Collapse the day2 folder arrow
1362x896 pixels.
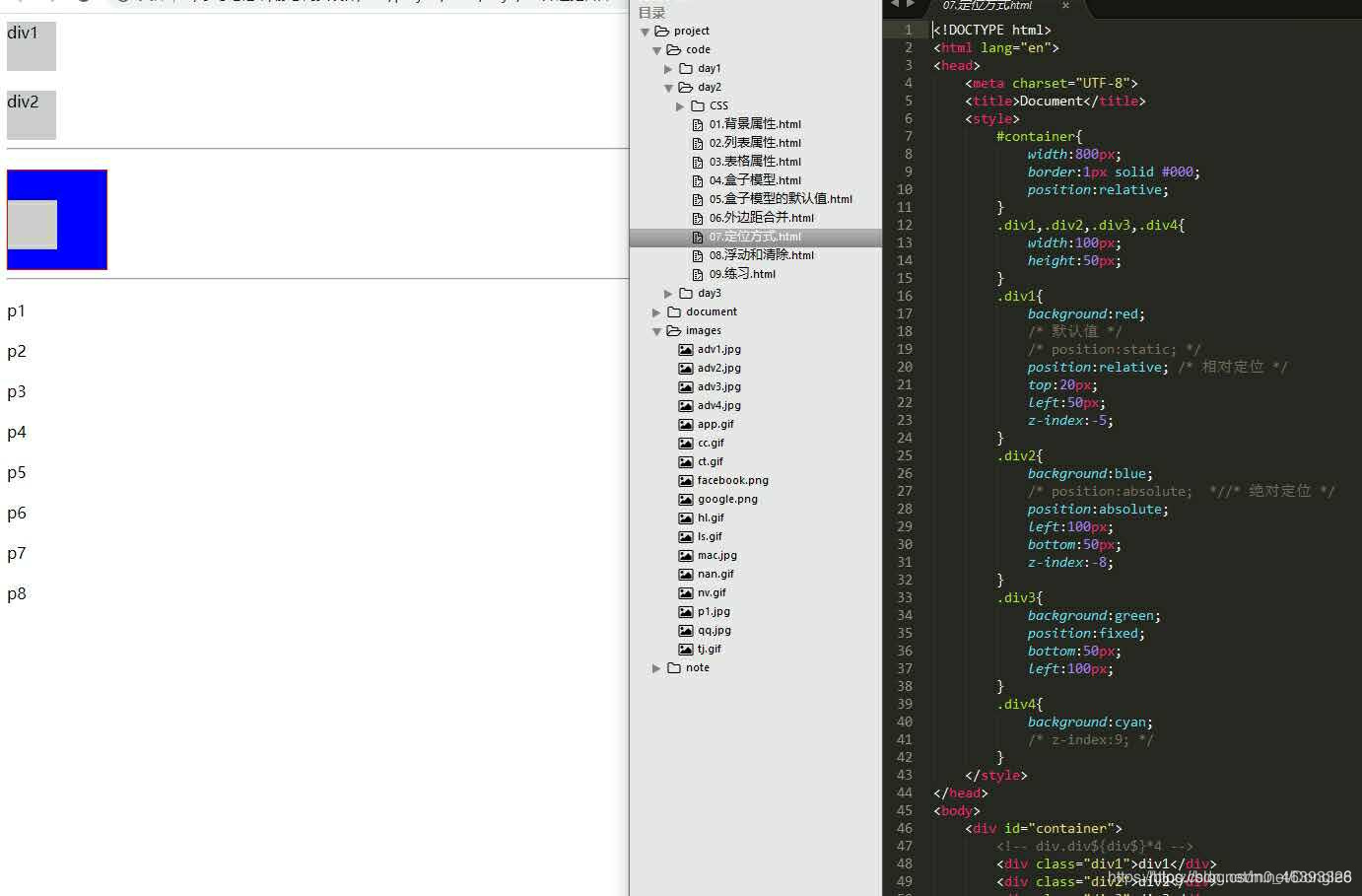click(669, 88)
